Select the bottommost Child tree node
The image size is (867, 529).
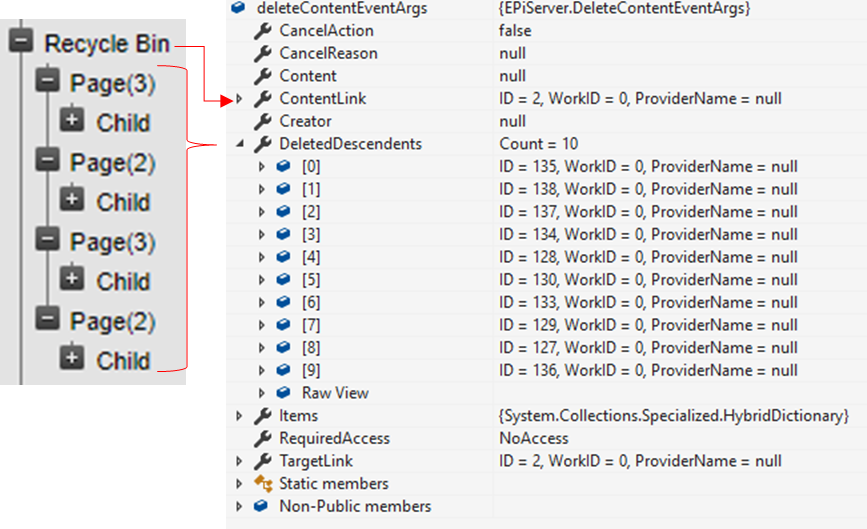[123, 360]
